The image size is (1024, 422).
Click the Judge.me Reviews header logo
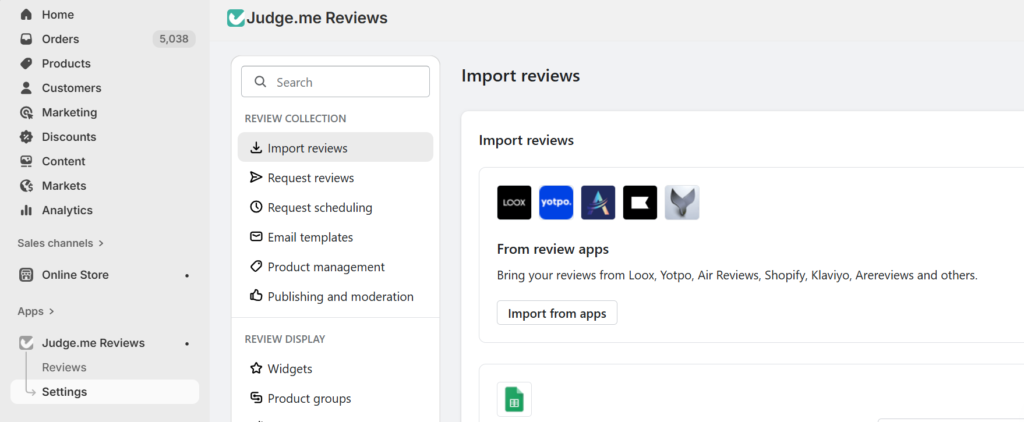[x=236, y=18]
